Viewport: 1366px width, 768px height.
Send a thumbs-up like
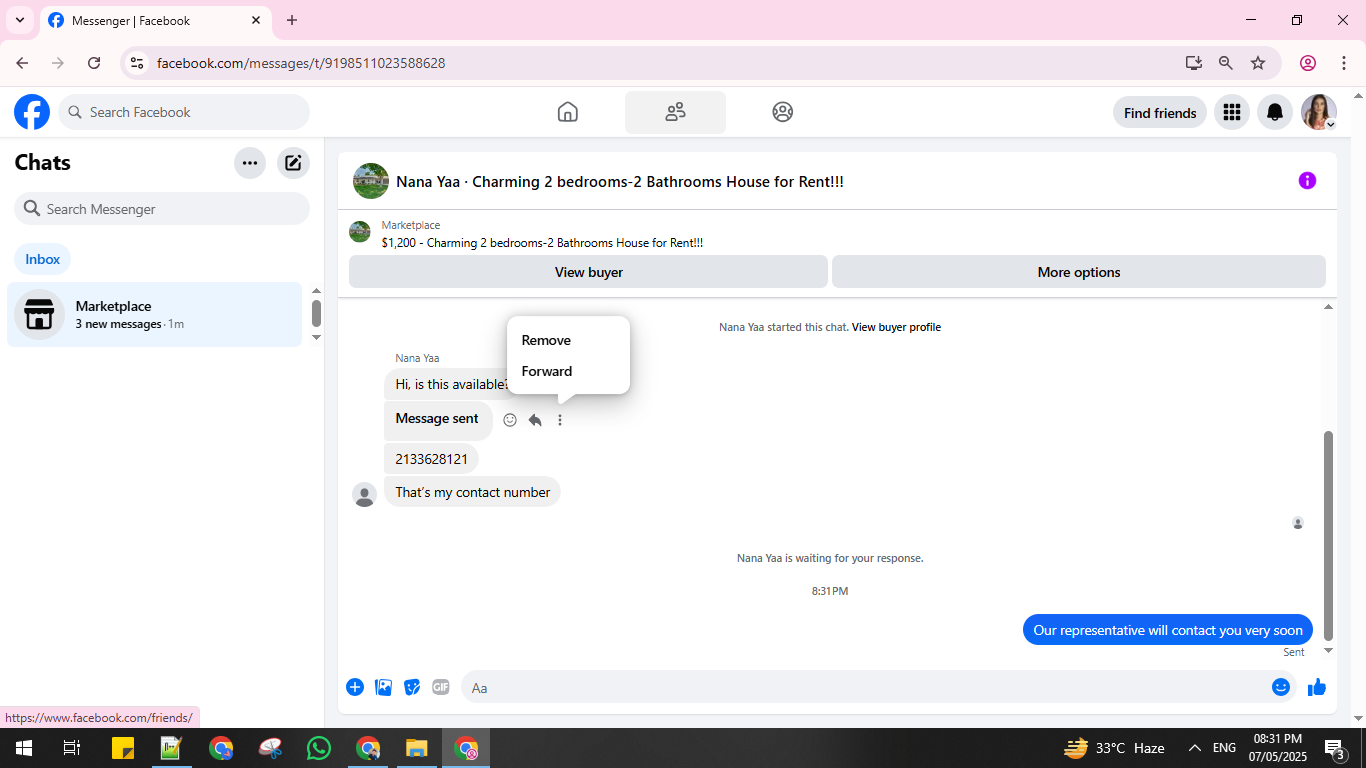[1317, 687]
